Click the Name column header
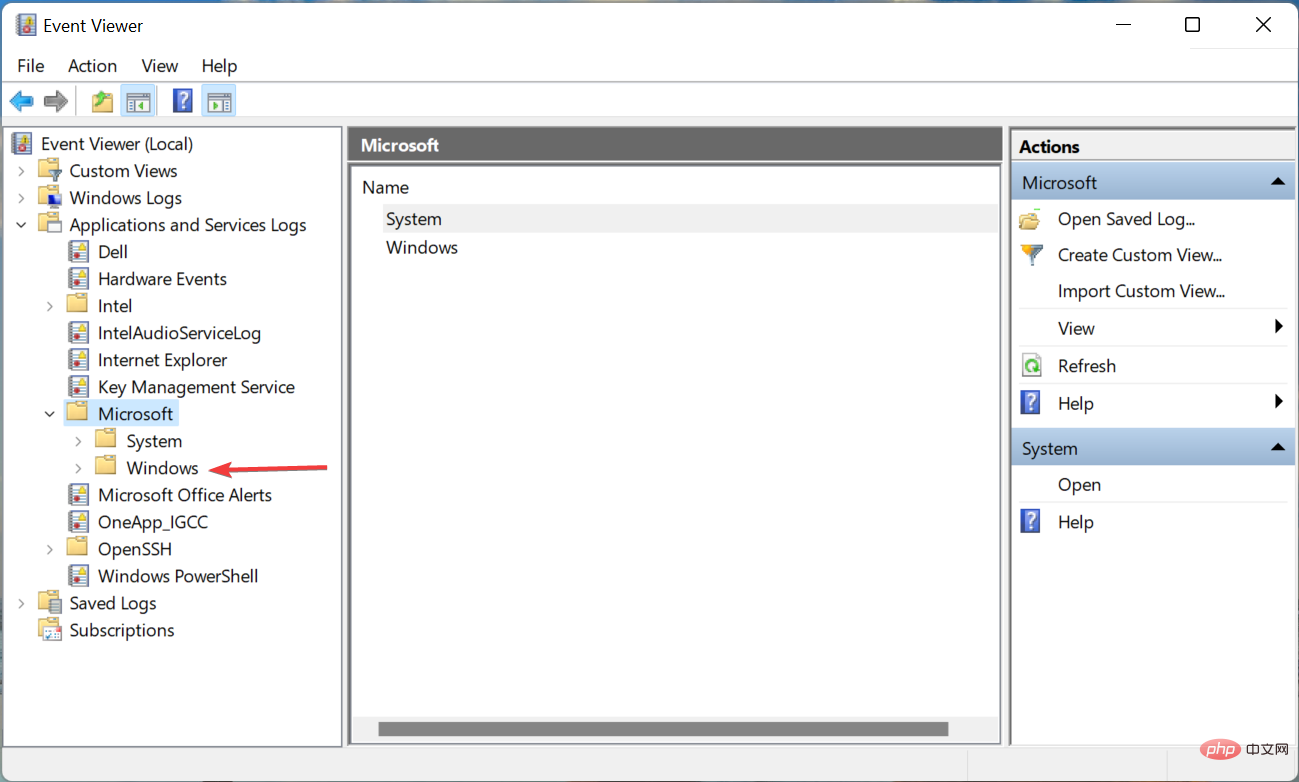The image size is (1299, 782). 385,187
